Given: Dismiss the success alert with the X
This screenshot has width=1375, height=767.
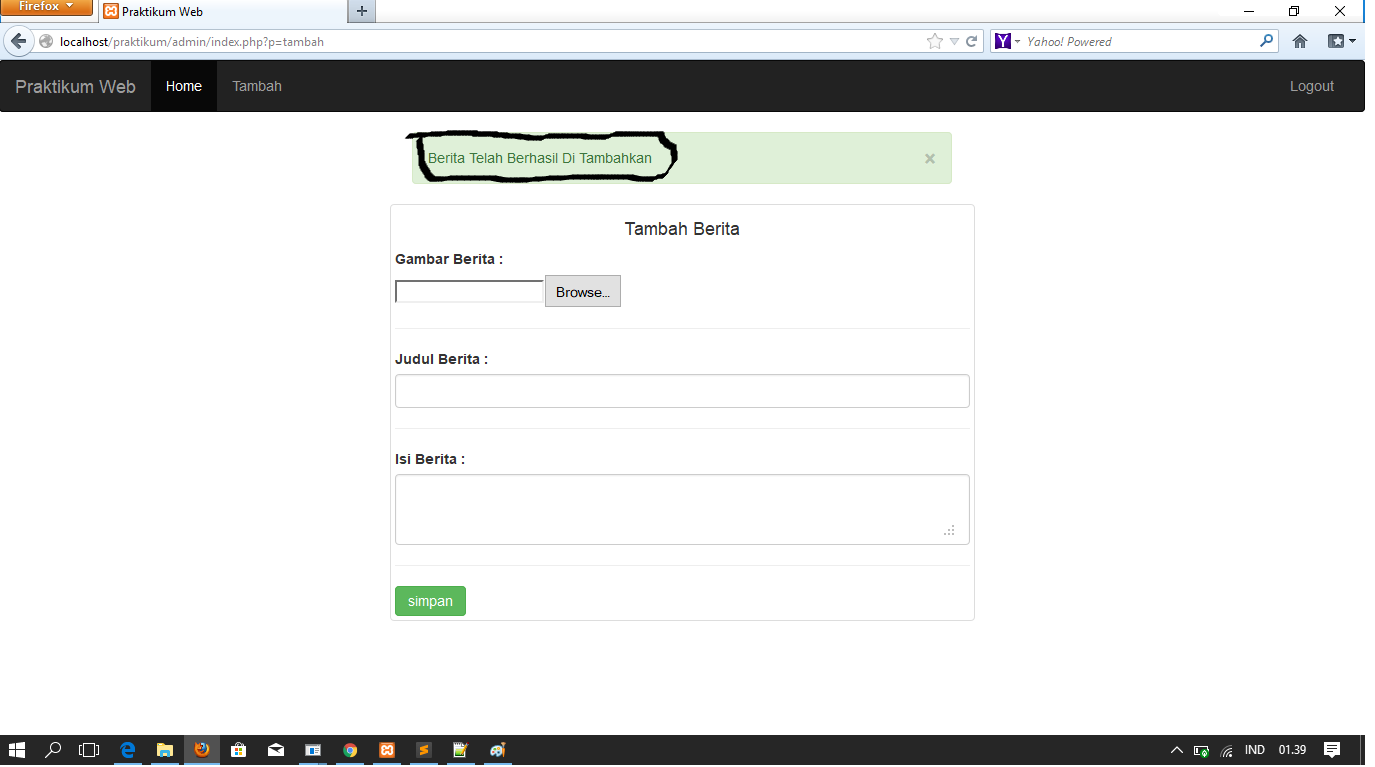Looking at the screenshot, I should (929, 158).
